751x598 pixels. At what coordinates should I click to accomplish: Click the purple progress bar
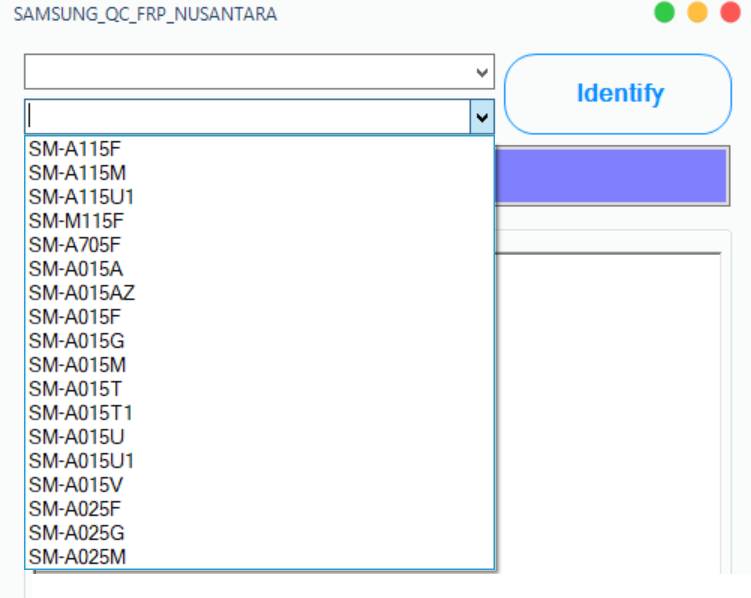(x=611, y=176)
